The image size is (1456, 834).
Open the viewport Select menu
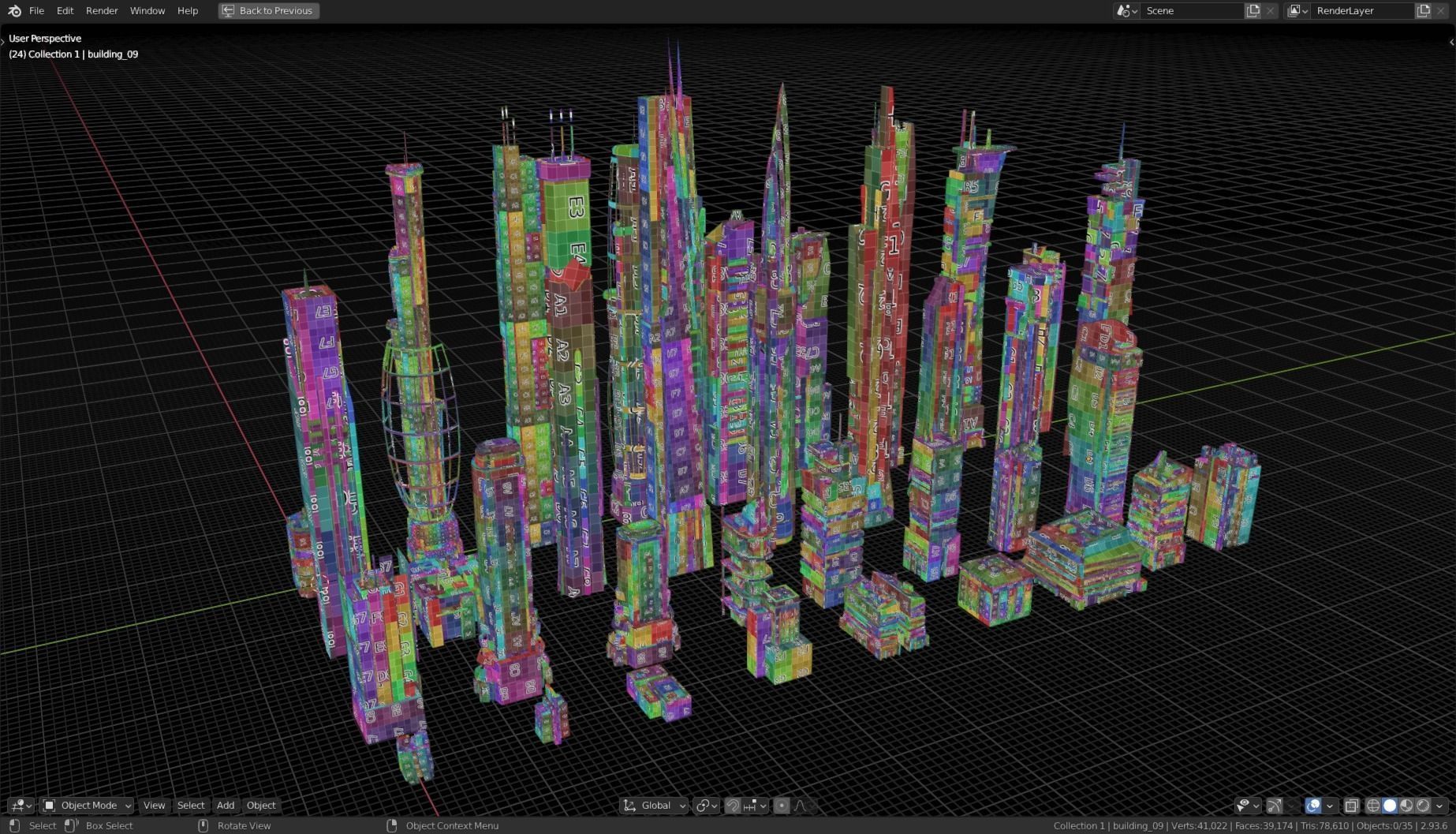[x=191, y=806]
